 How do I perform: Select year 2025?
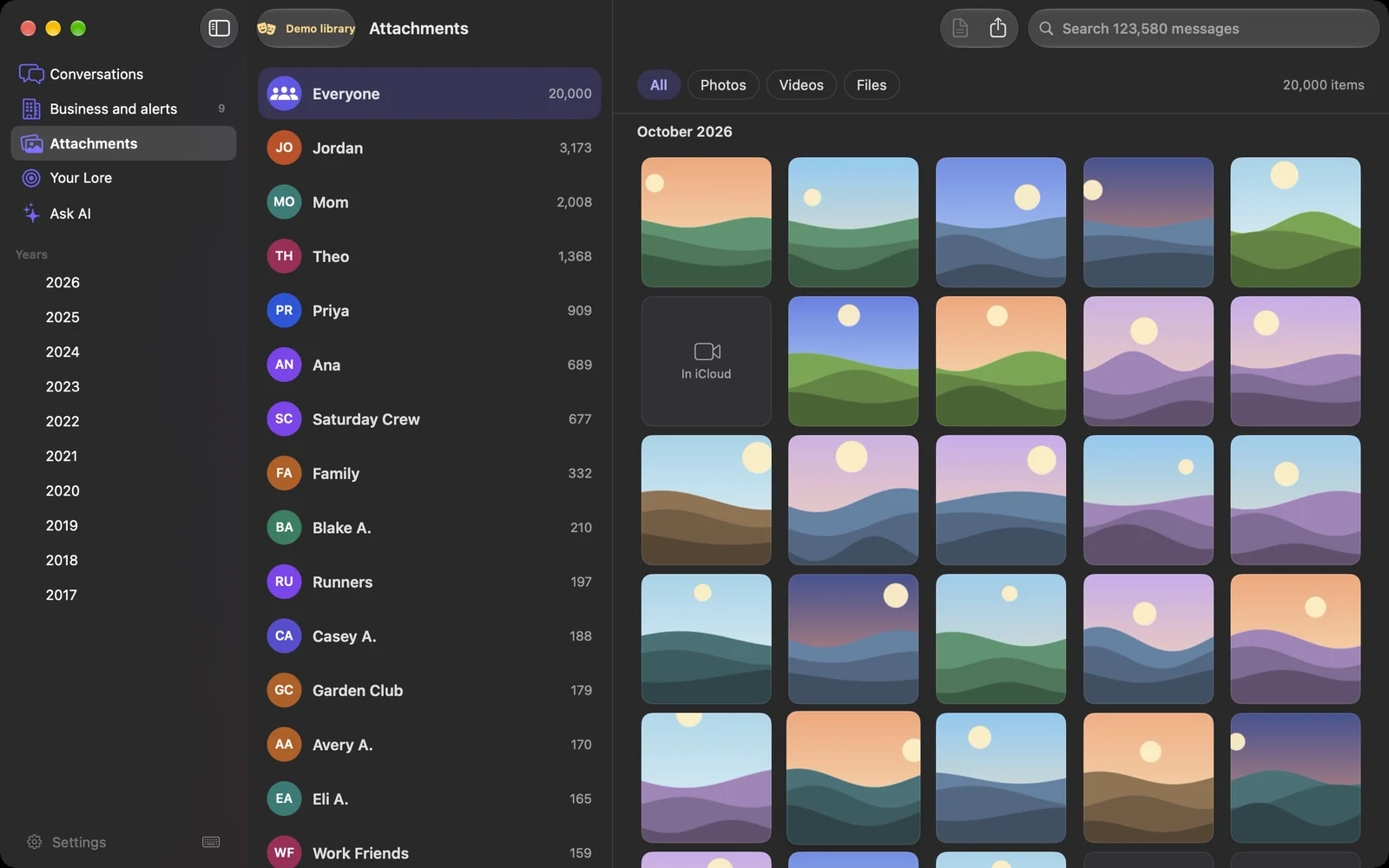[63, 318]
